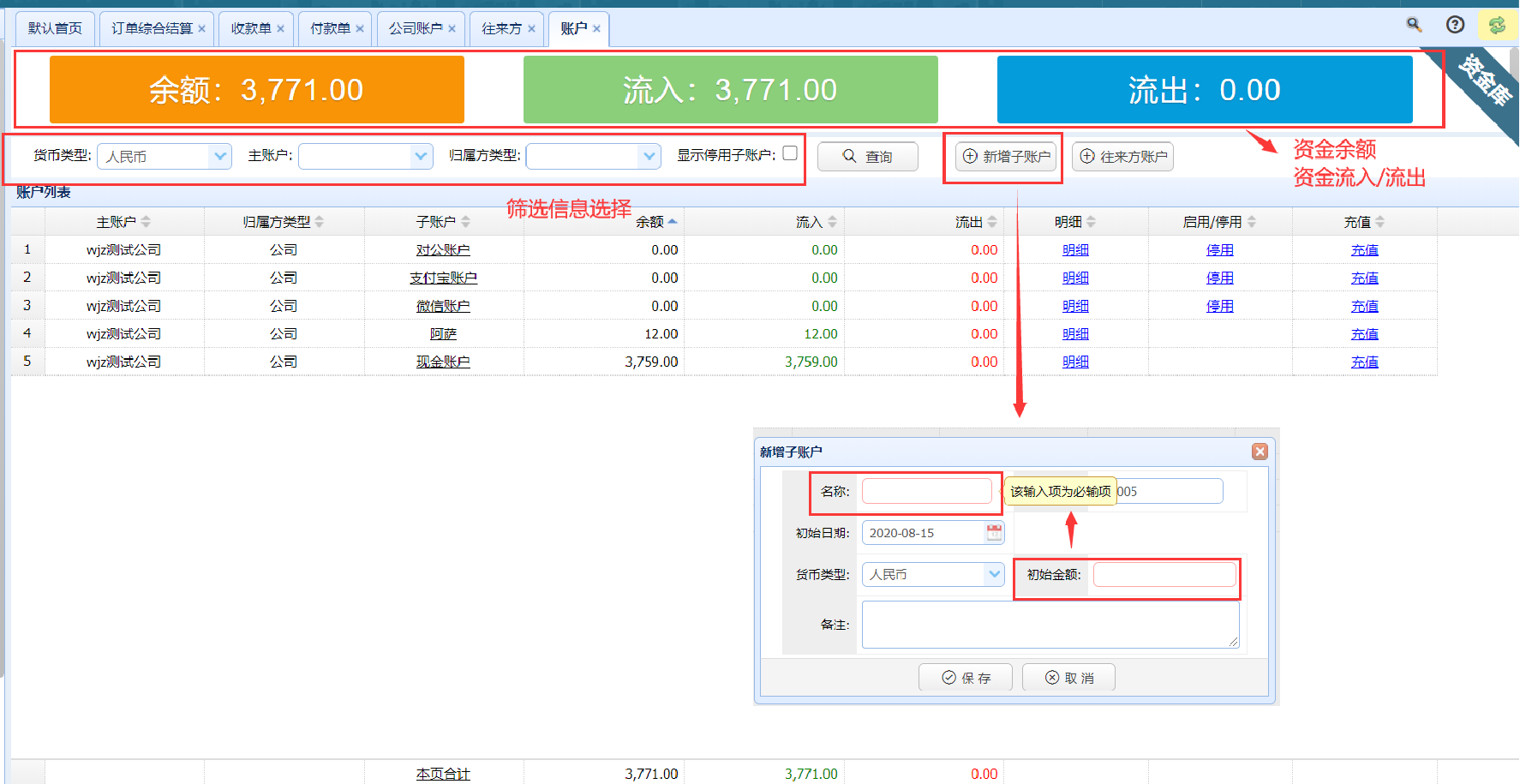Sort by 充值 column
This screenshot has height=784, width=1520.
pyautogui.click(x=1365, y=222)
